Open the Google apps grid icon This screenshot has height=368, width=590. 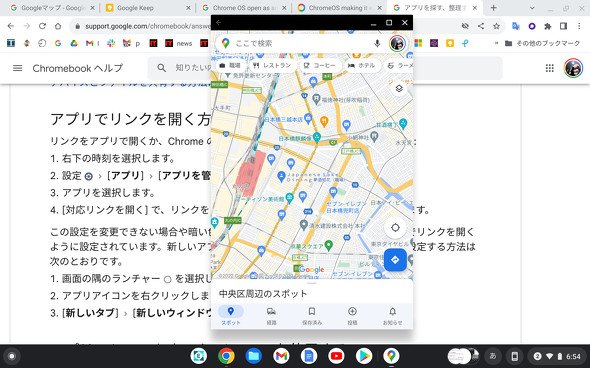pyautogui.click(x=550, y=68)
